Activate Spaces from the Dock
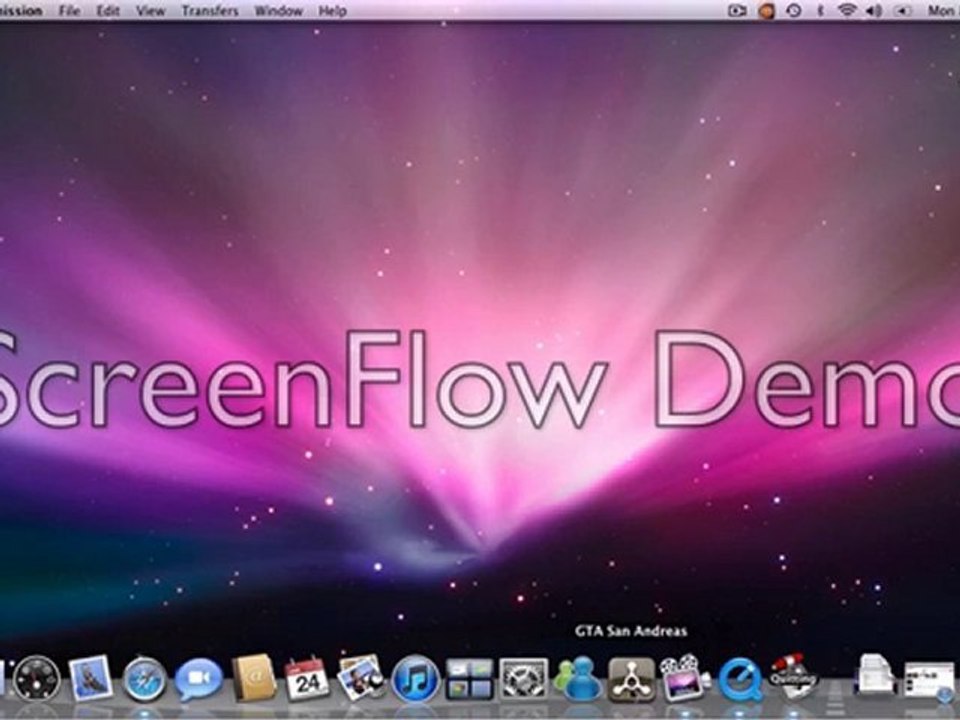Viewport: 960px width, 720px height. pos(470,680)
